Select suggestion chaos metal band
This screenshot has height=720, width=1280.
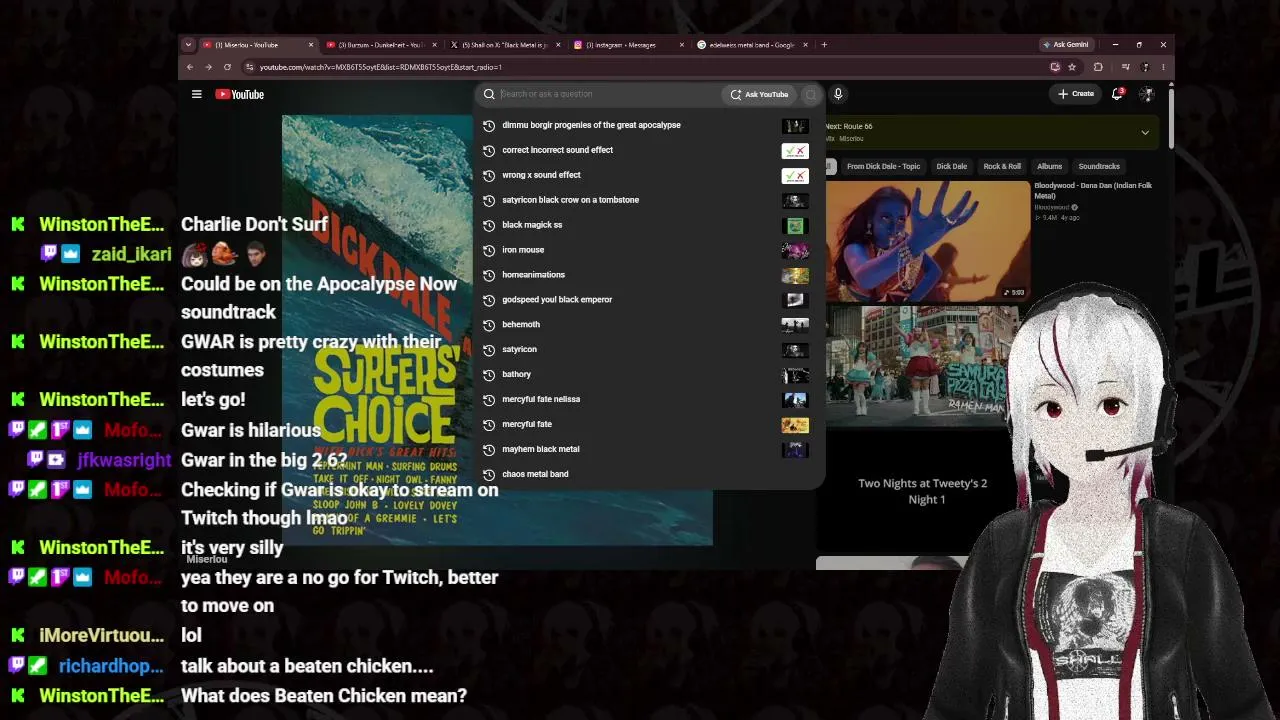pyautogui.click(x=535, y=474)
